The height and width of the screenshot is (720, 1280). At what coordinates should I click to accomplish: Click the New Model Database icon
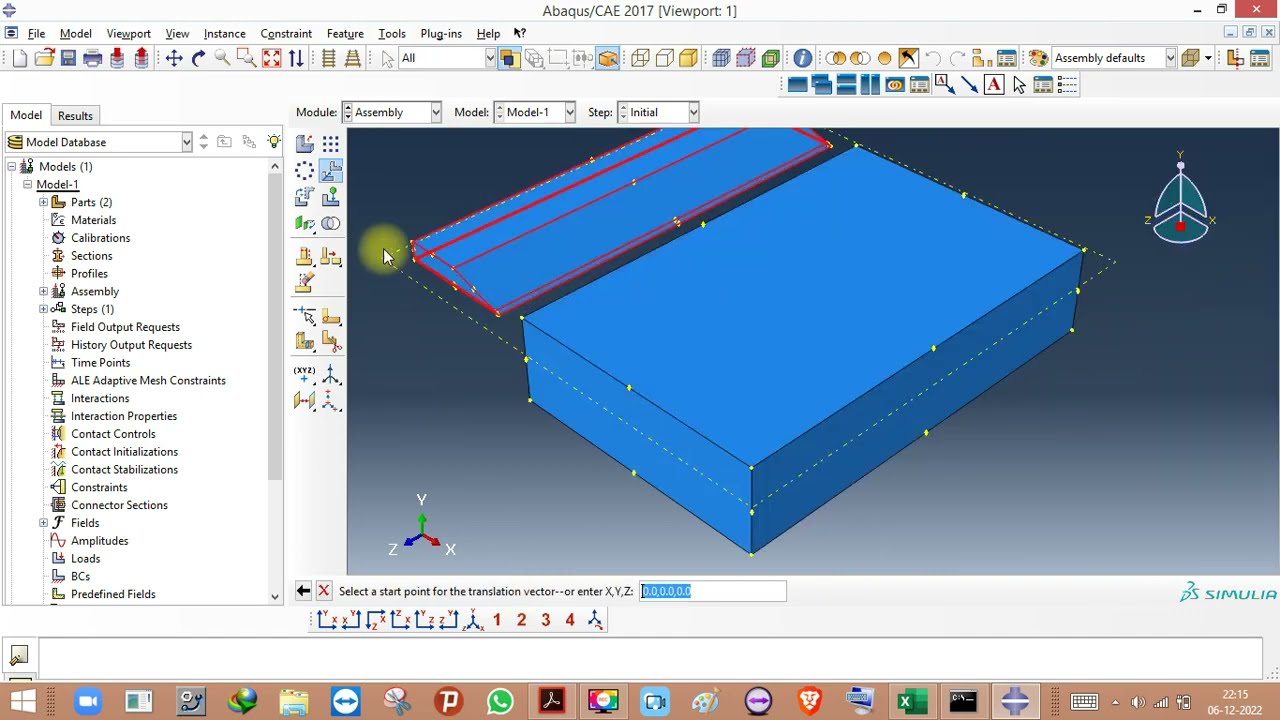point(19,58)
